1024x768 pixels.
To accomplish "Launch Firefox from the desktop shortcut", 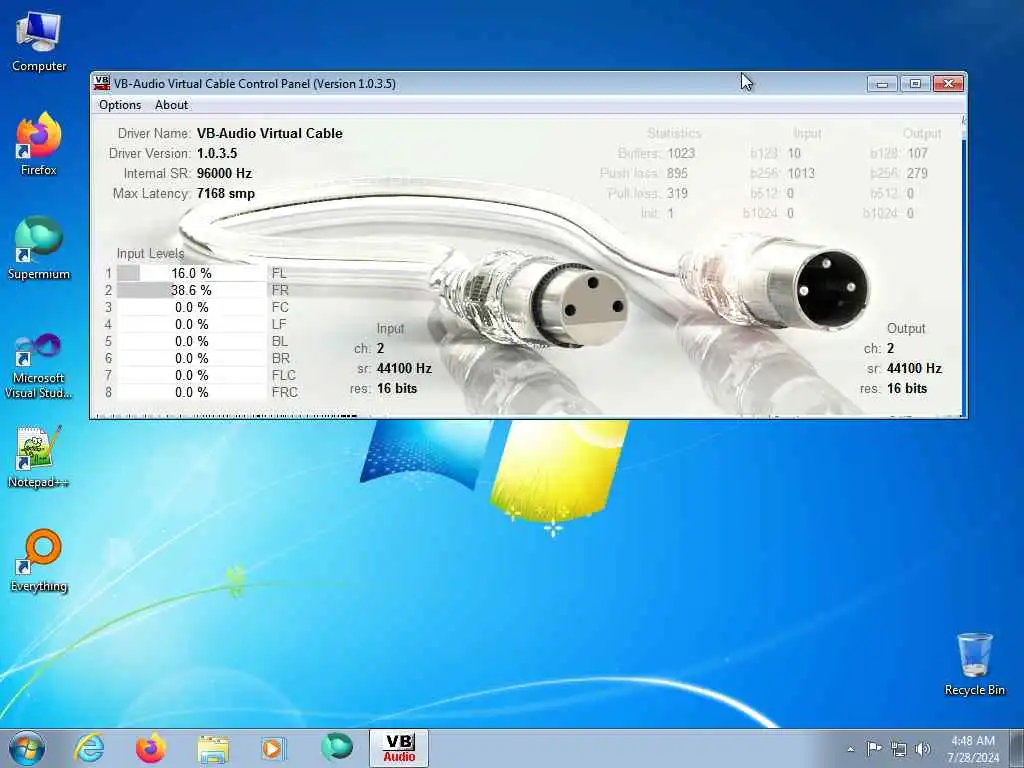I will pos(39,144).
